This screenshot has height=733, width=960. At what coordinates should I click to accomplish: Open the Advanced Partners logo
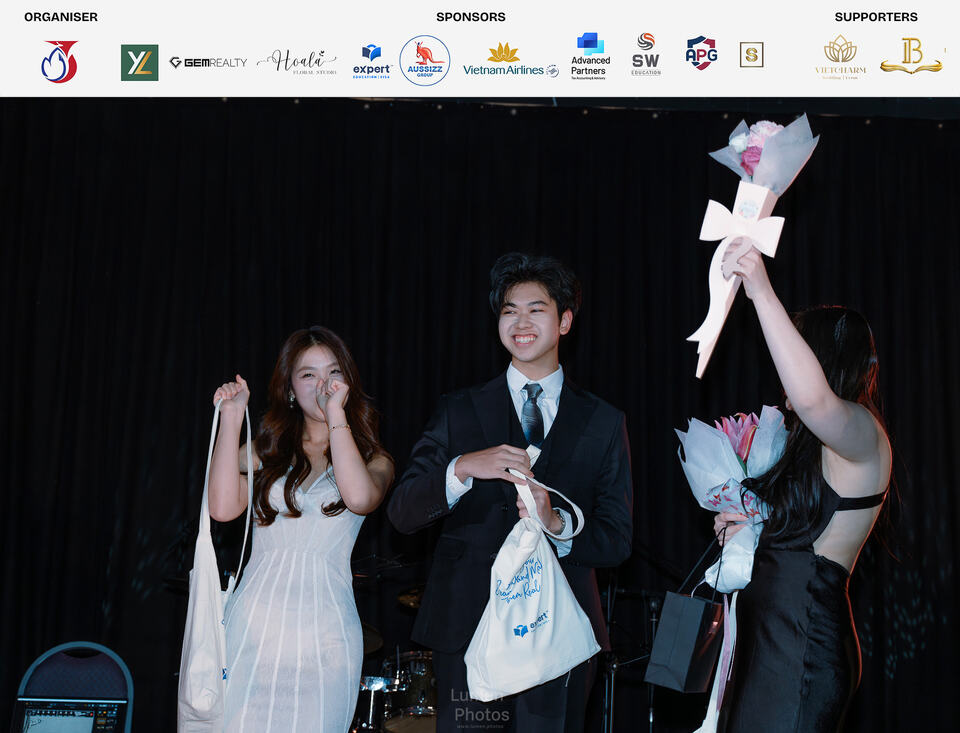(590, 56)
